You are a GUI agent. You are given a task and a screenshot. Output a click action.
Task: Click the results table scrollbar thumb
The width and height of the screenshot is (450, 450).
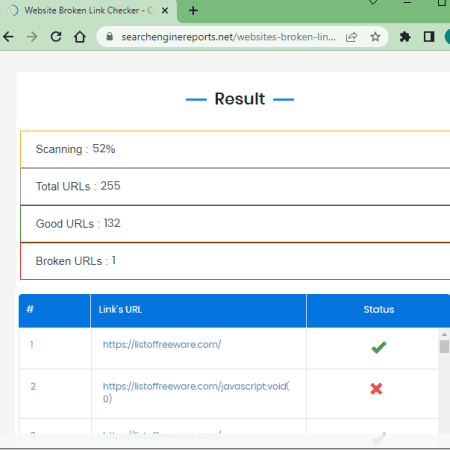444,346
